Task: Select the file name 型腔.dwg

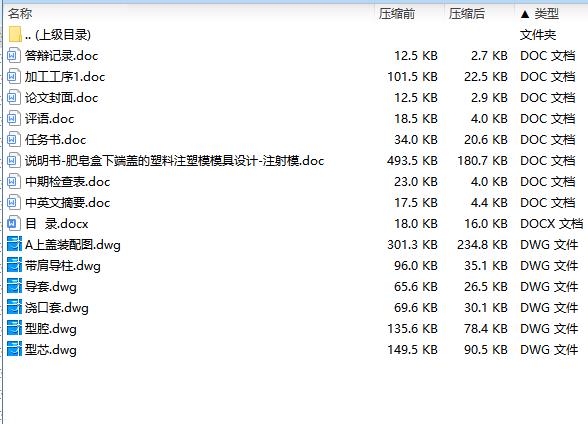Action: pos(51,329)
